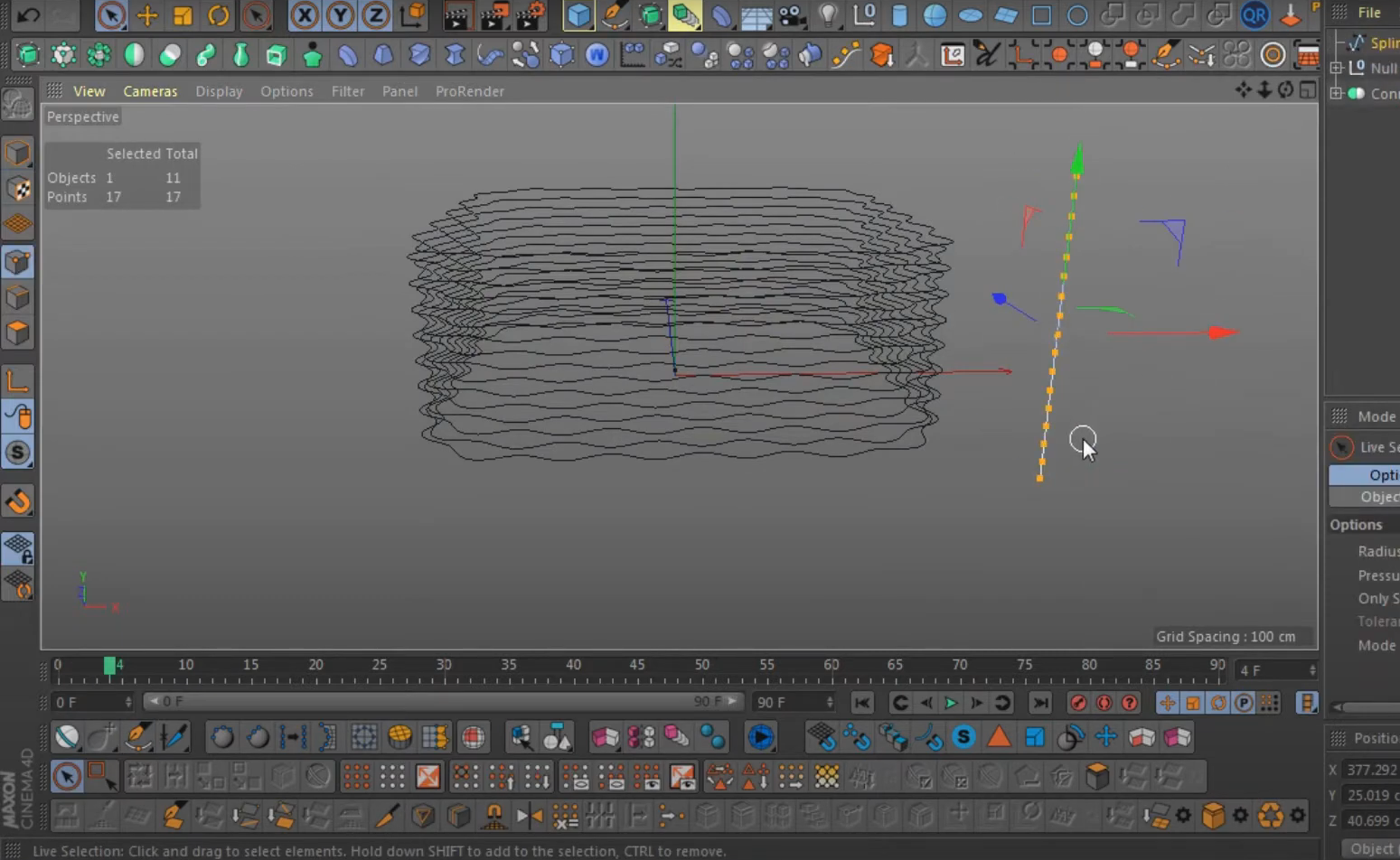Viewport: 1400px width, 860px height.
Task: Open Edit Render Settings icon
Action: tap(530, 15)
